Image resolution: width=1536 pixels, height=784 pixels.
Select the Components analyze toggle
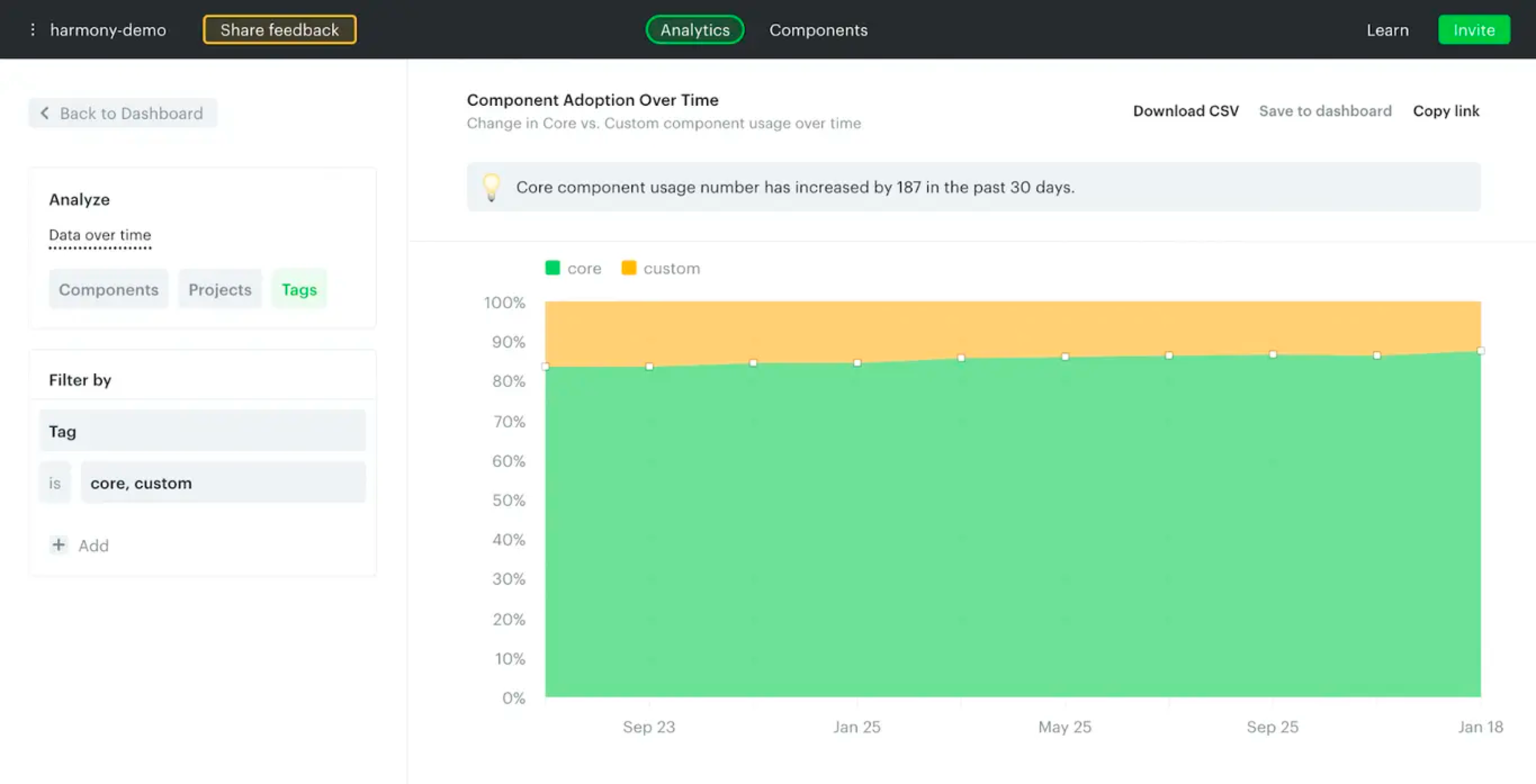click(x=108, y=290)
